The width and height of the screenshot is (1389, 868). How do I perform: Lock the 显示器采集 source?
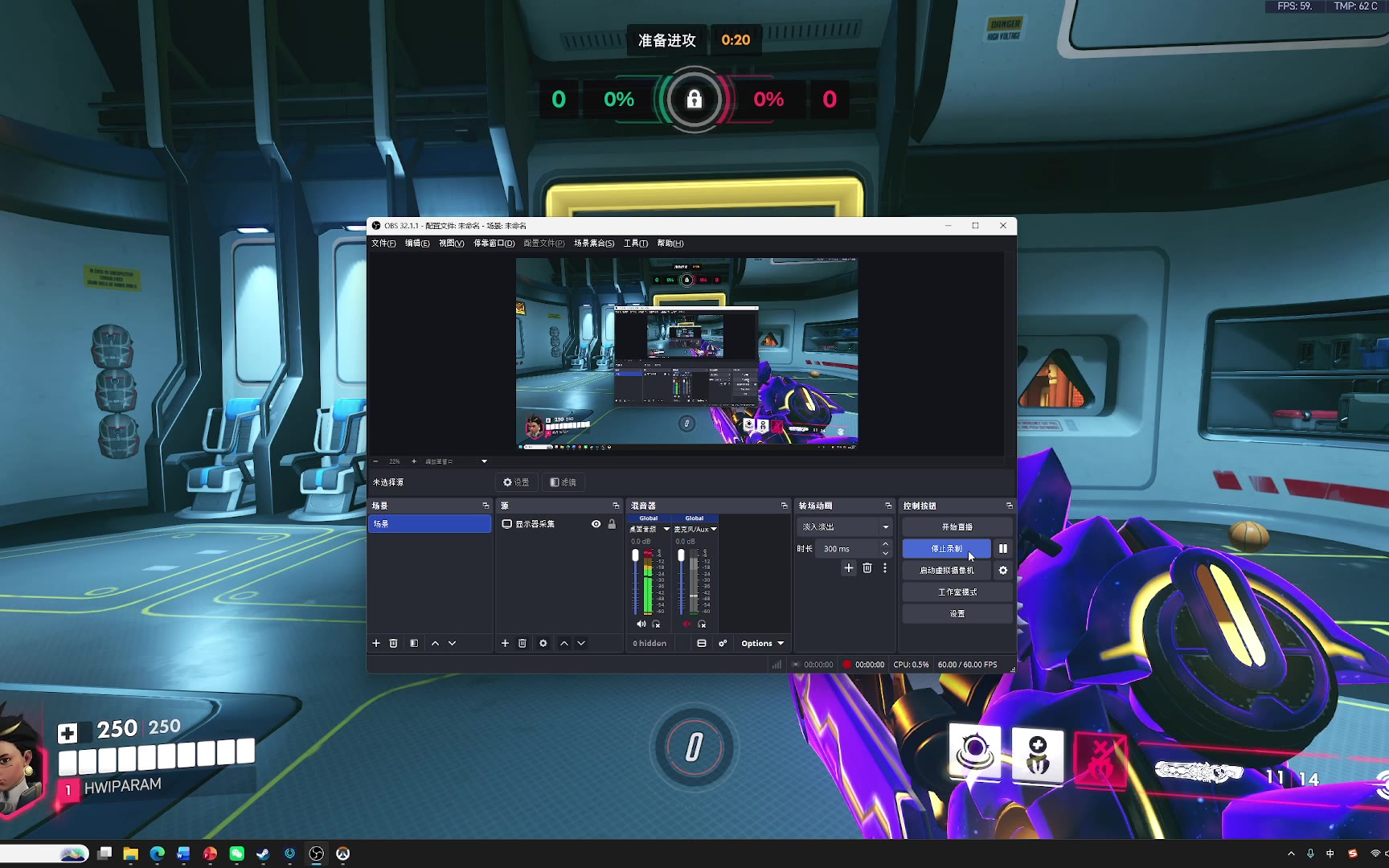[612, 524]
